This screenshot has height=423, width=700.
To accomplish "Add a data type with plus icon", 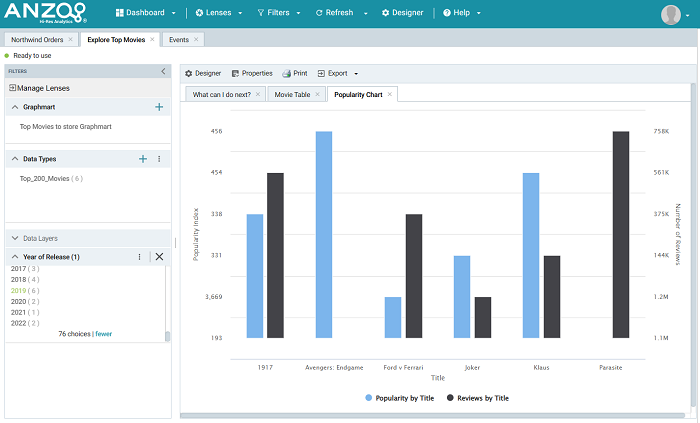I will [143, 159].
